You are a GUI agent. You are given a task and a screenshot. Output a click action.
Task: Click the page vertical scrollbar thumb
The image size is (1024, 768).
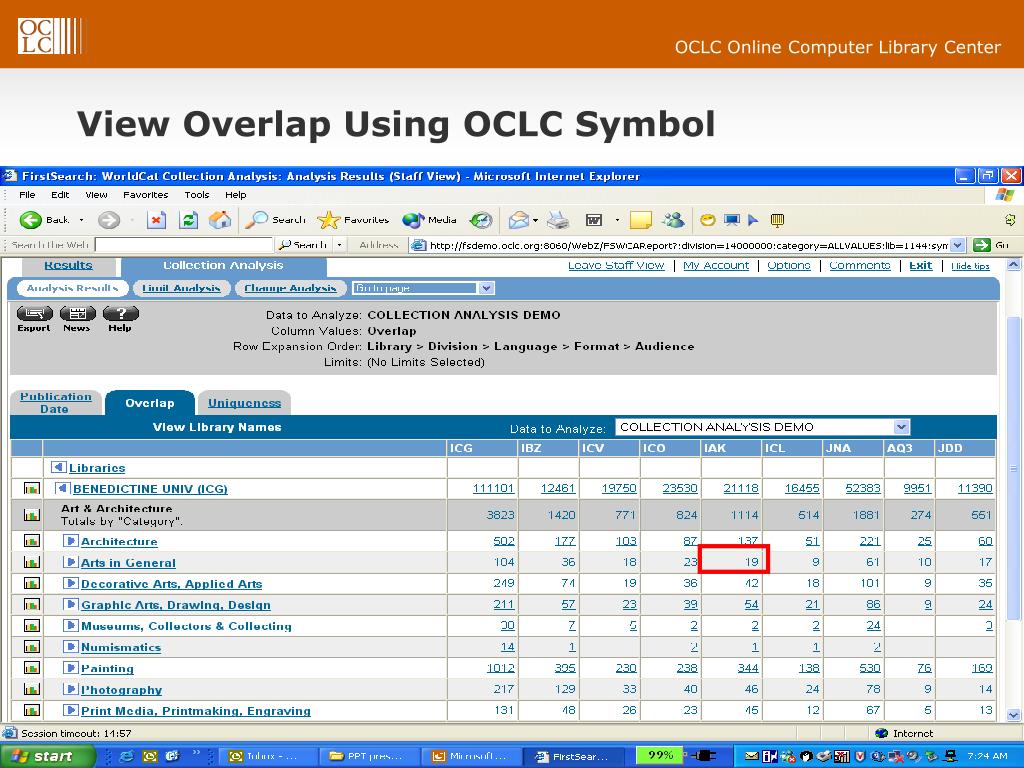coord(1013,467)
